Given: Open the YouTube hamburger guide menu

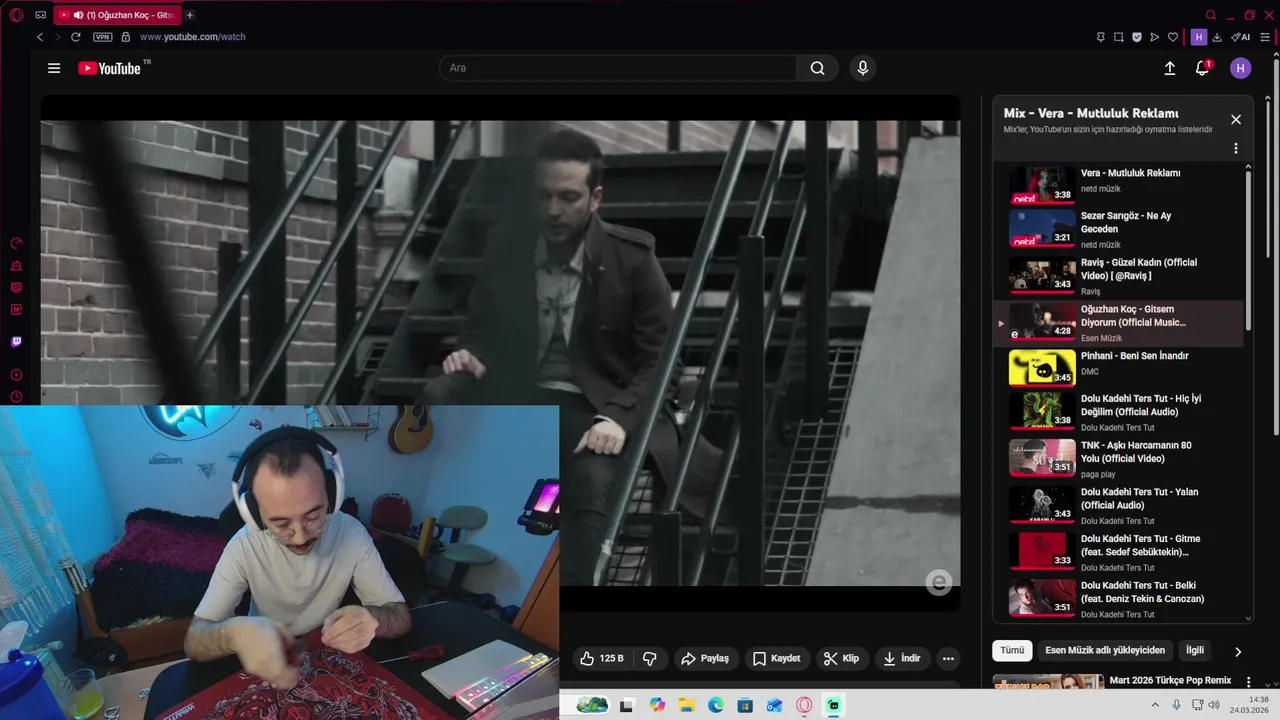Looking at the screenshot, I should click(x=54, y=68).
